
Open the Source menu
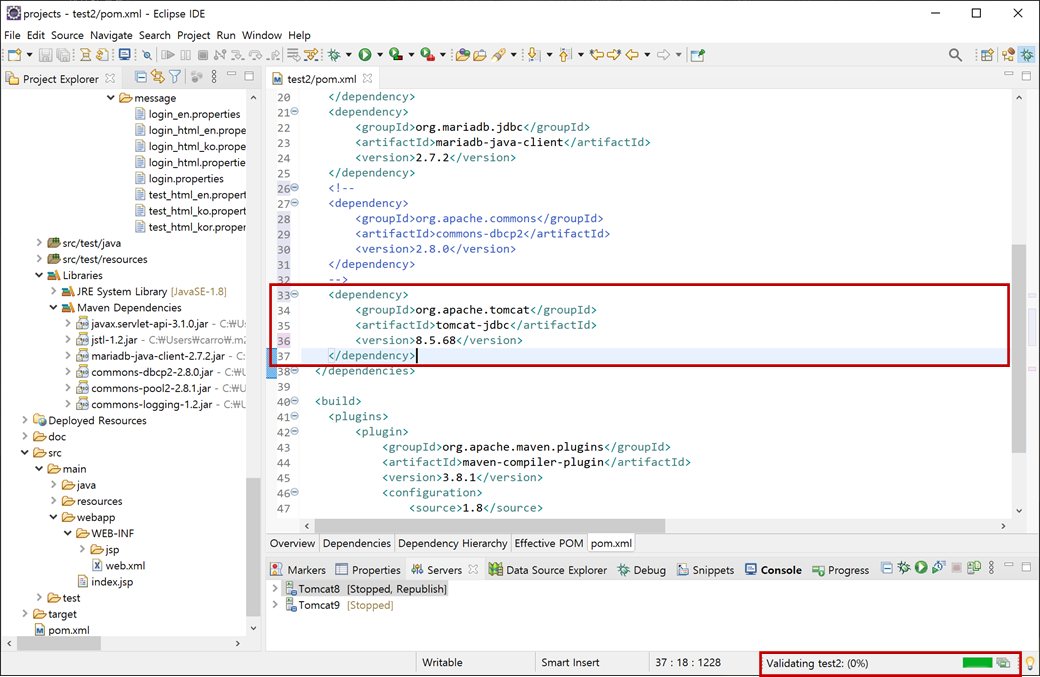click(67, 35)
